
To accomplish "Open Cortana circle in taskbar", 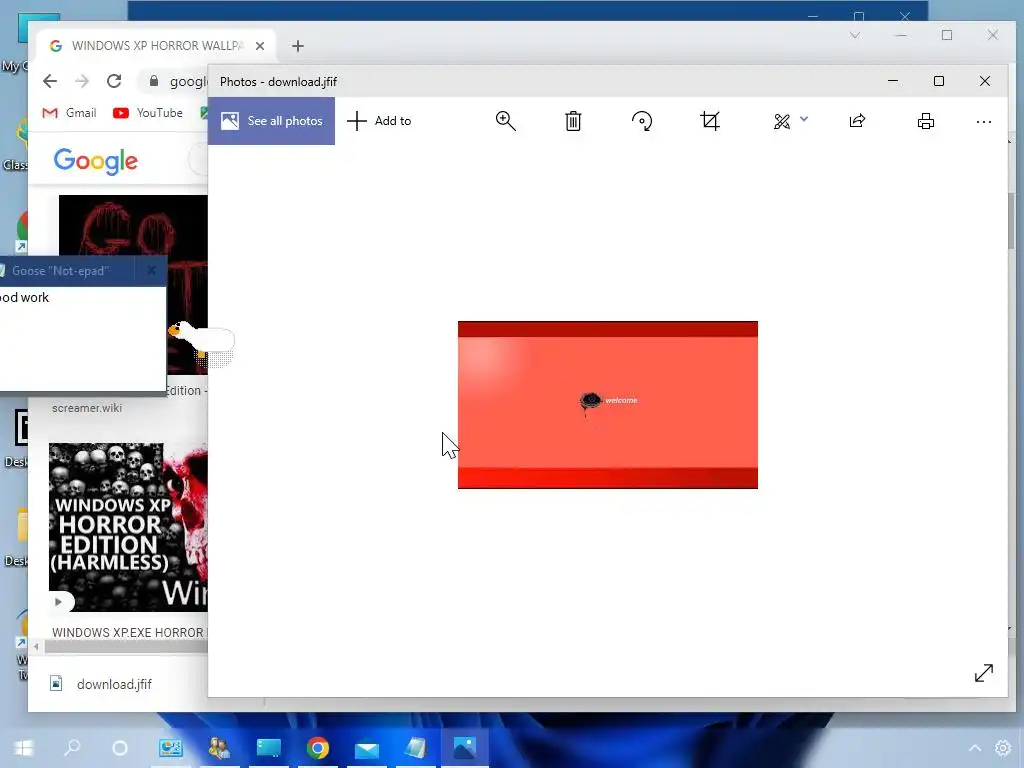I will 120,748.
